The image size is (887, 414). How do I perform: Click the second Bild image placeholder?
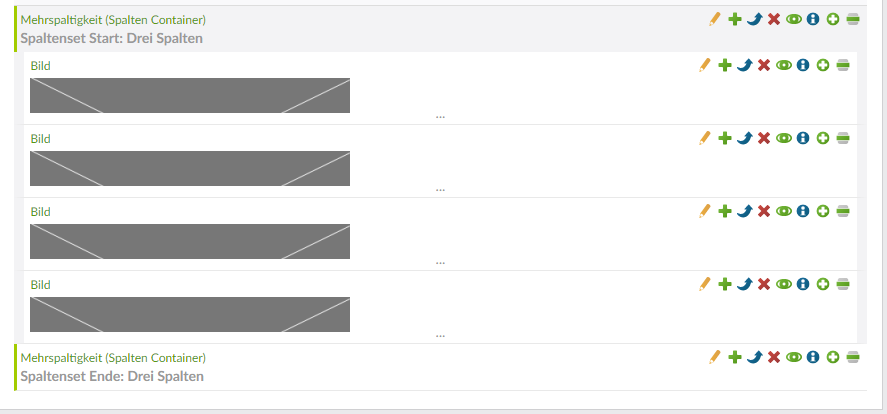tap(190, 169)
